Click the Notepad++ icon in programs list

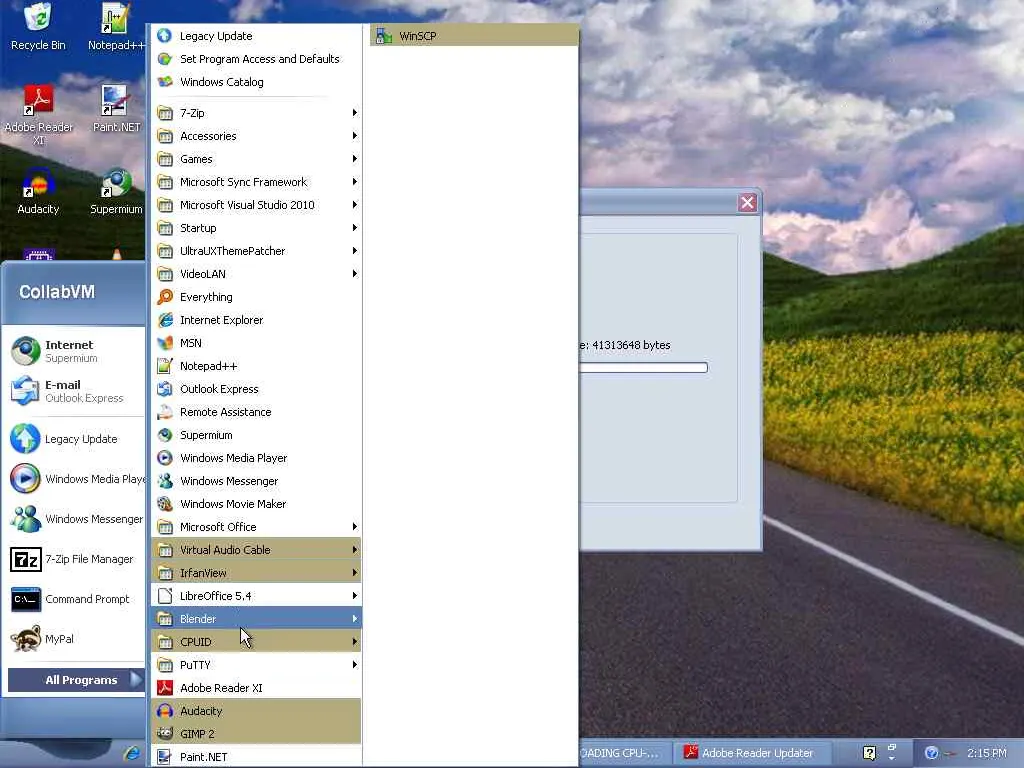coord(165,366)
